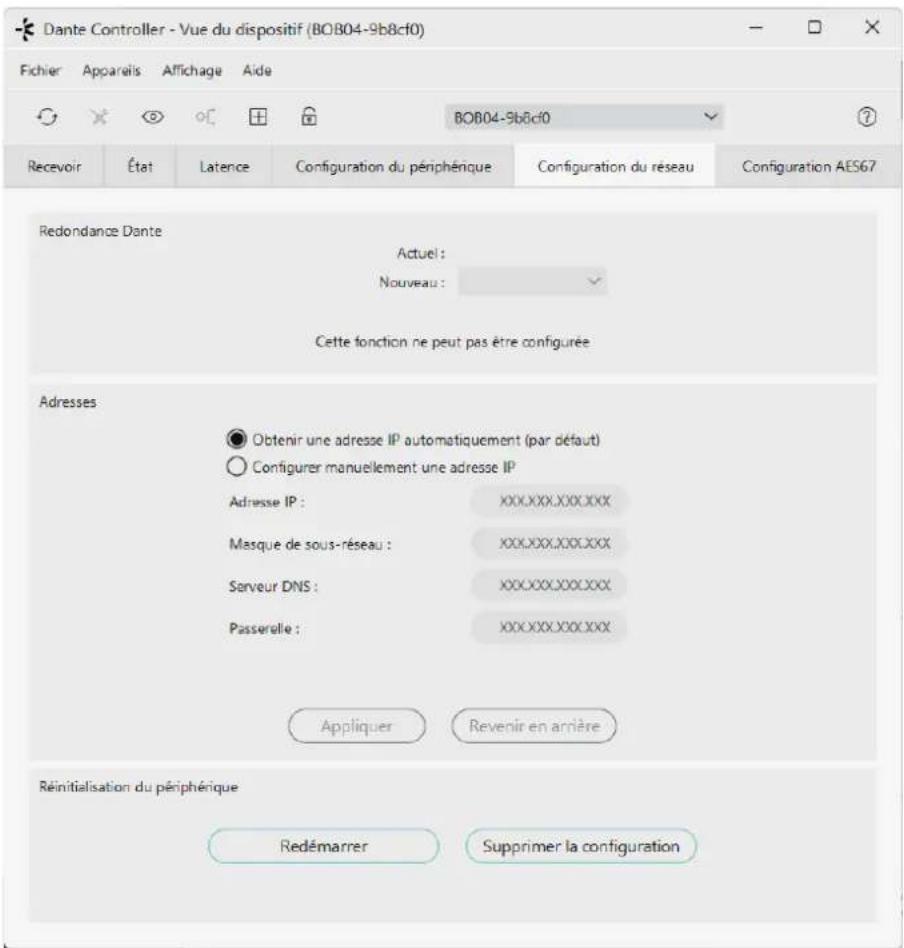Open the Affichage menu

coord(192,71)
